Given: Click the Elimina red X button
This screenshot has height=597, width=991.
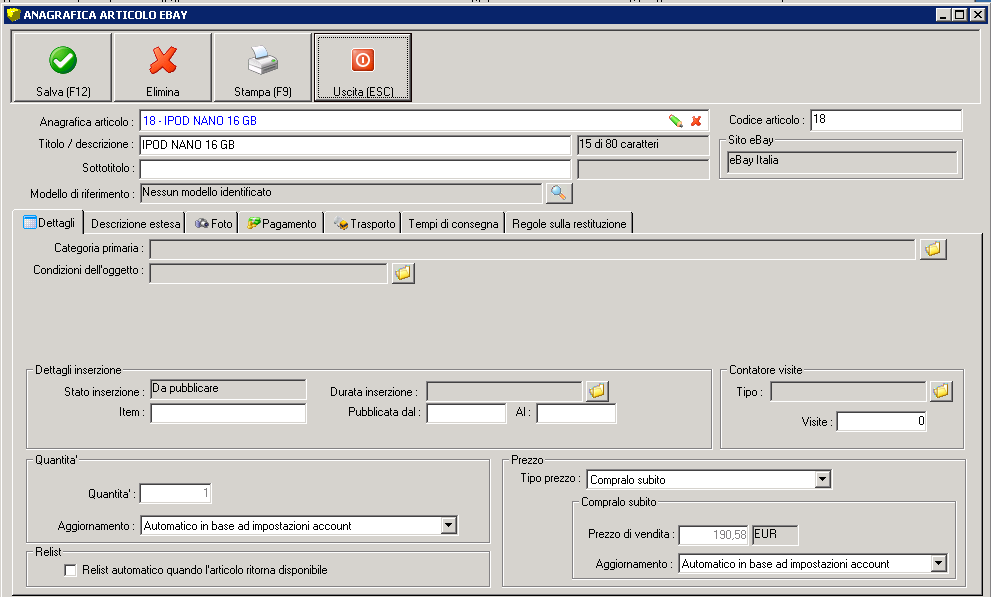Looking at the screenshot, I should click(162, 67).
